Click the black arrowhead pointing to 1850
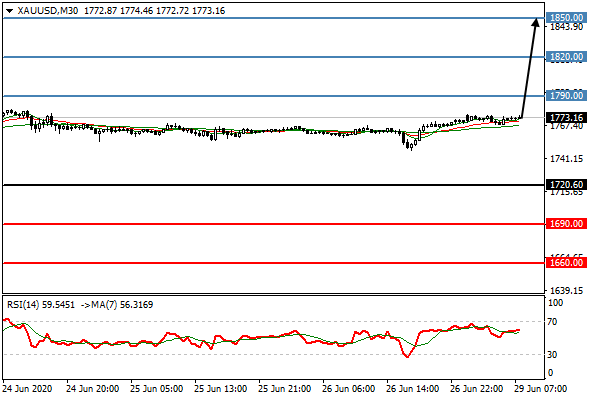 [536, 23]
